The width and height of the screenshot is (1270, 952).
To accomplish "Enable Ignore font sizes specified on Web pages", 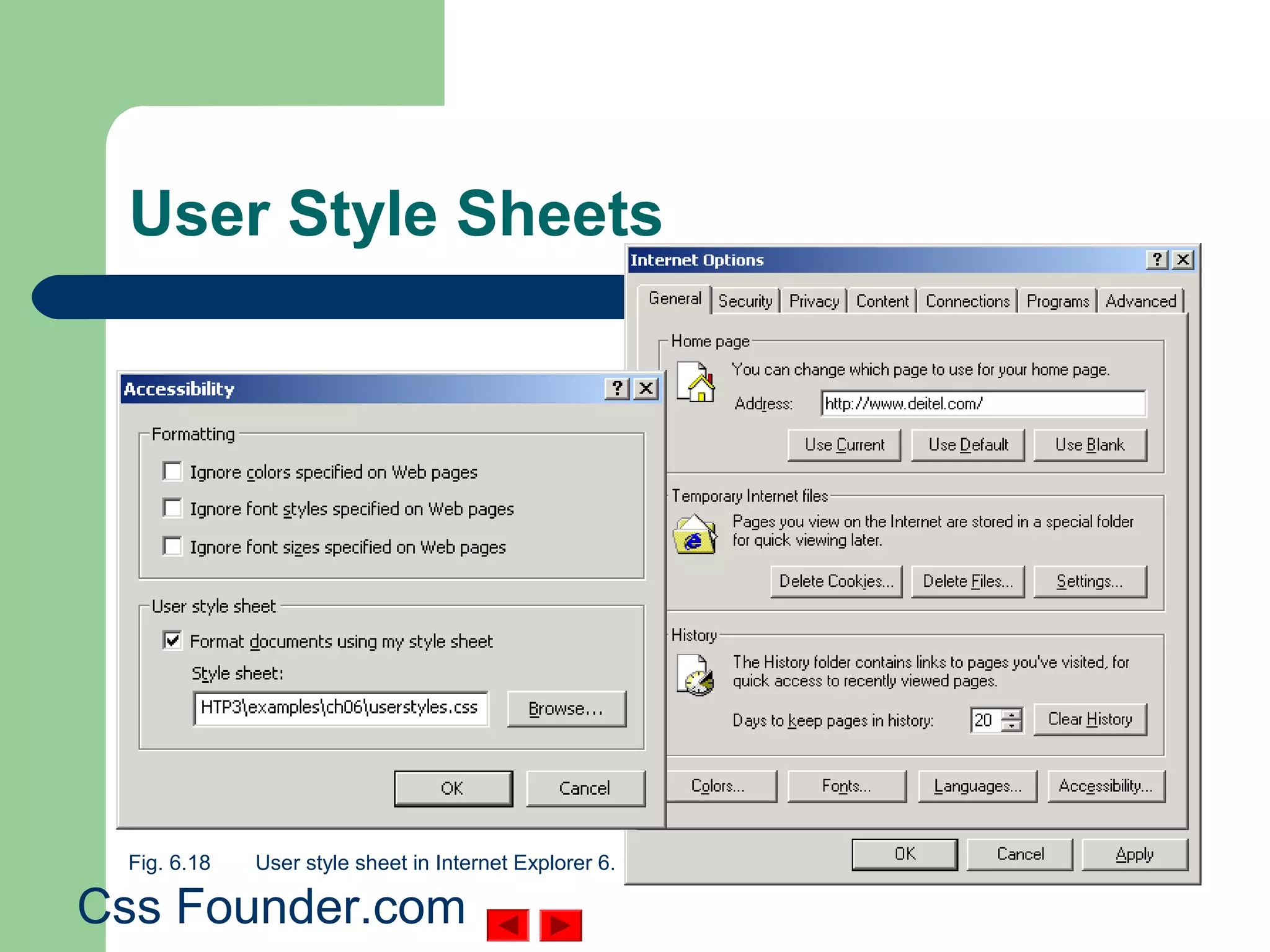I will click(172, 547).
